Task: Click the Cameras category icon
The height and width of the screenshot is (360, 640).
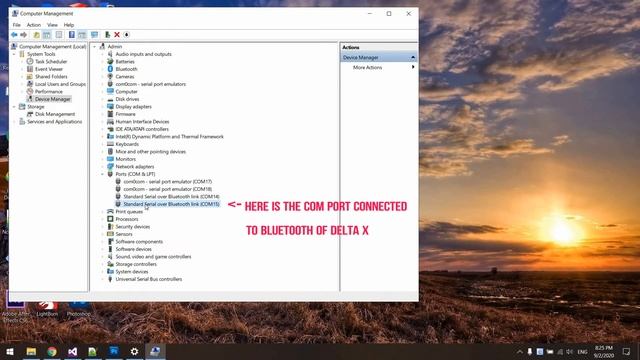Action: [110, 76]
